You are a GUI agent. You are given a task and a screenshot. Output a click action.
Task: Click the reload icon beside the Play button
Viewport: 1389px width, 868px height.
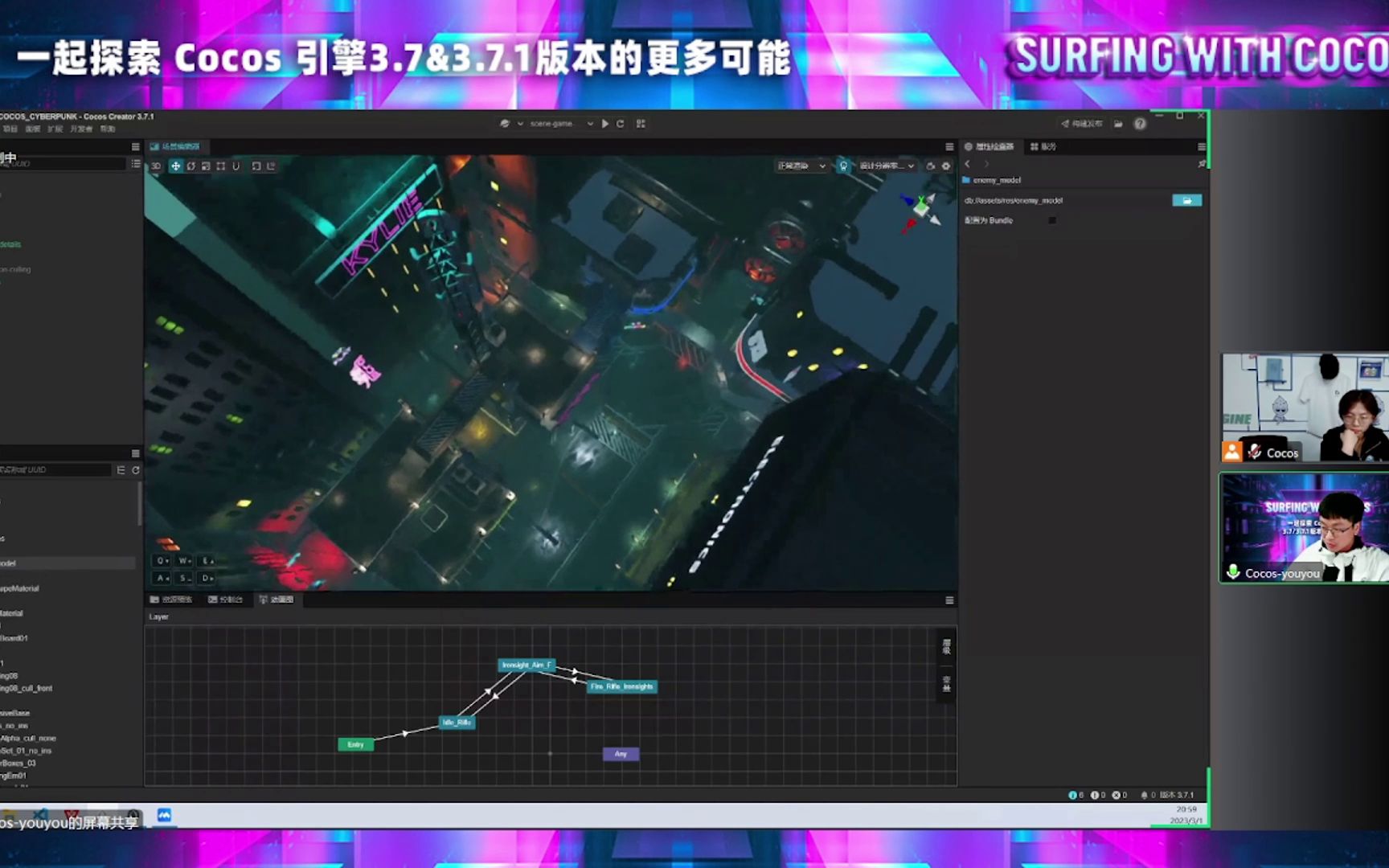(x=619, y=124)
